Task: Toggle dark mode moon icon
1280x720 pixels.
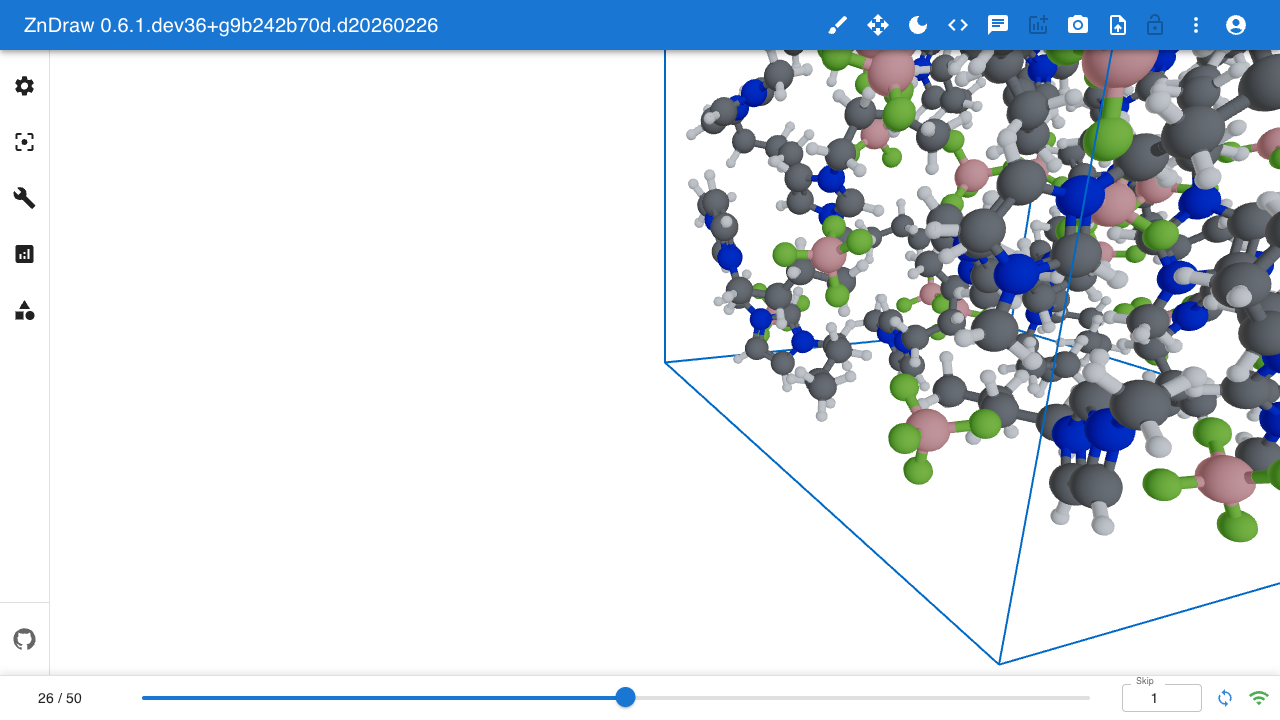Action: (x=918, y=25)
